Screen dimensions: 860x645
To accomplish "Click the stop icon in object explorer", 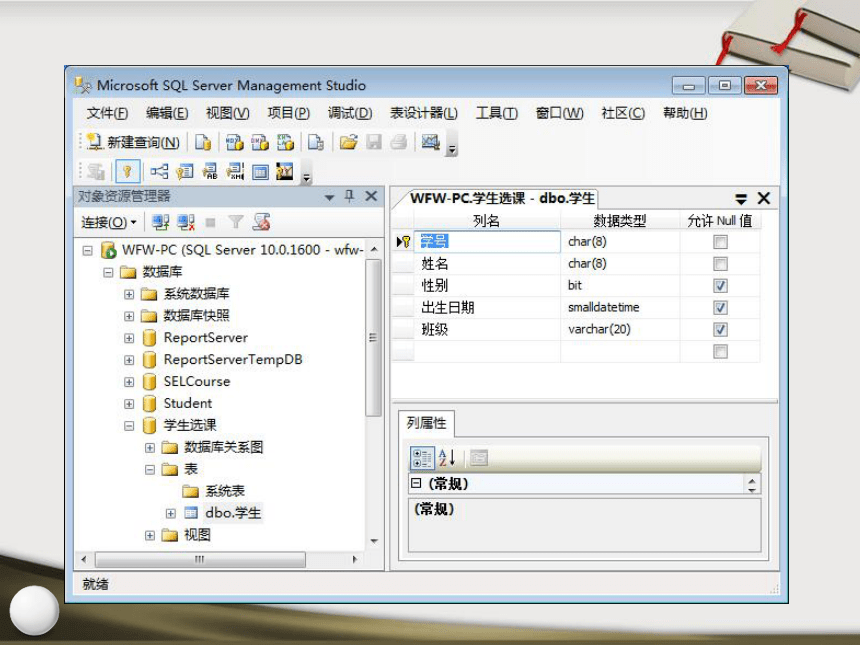I will tap(210, 222).
